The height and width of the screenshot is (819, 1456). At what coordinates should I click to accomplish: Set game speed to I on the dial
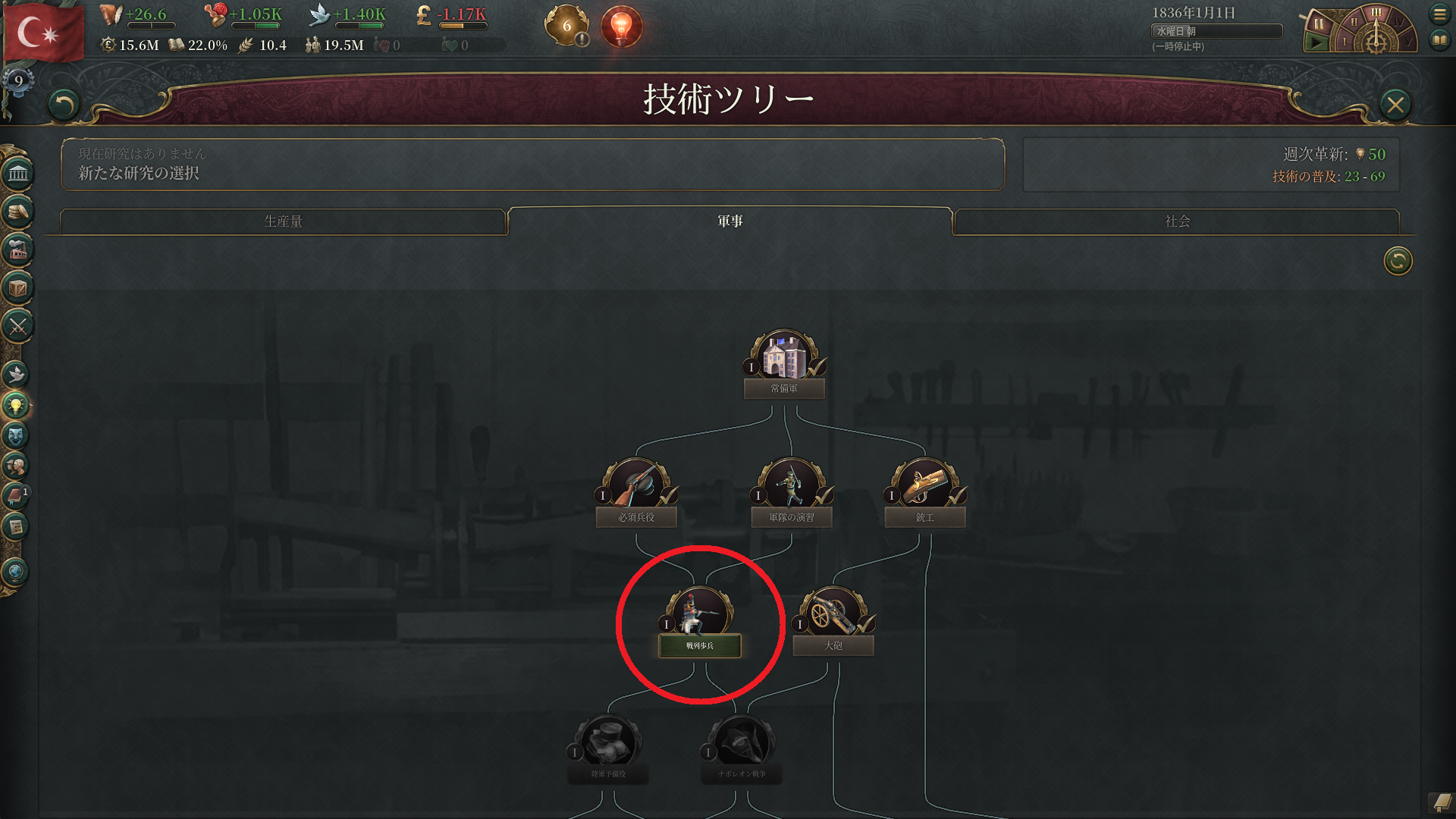[x=1345, y=41]
